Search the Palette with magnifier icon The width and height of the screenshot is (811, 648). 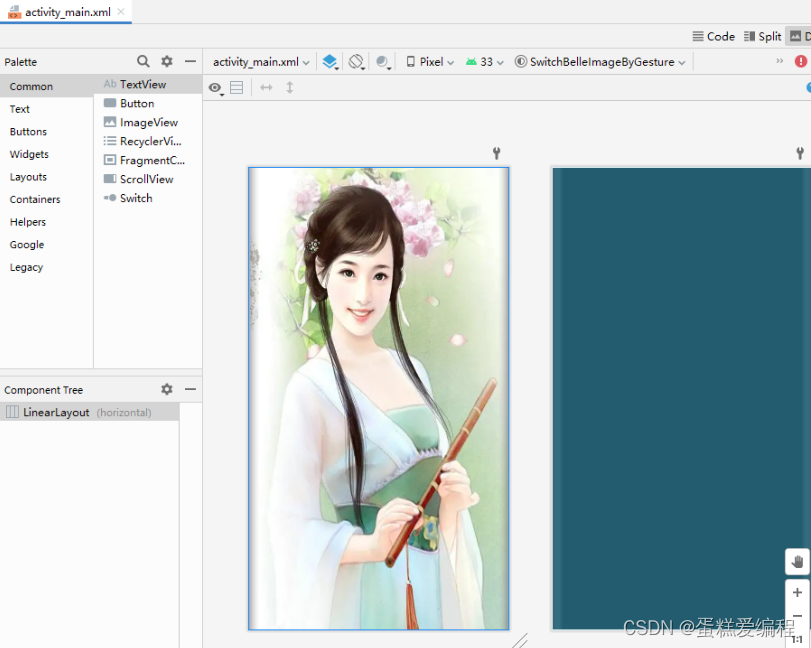pos(143,62)
